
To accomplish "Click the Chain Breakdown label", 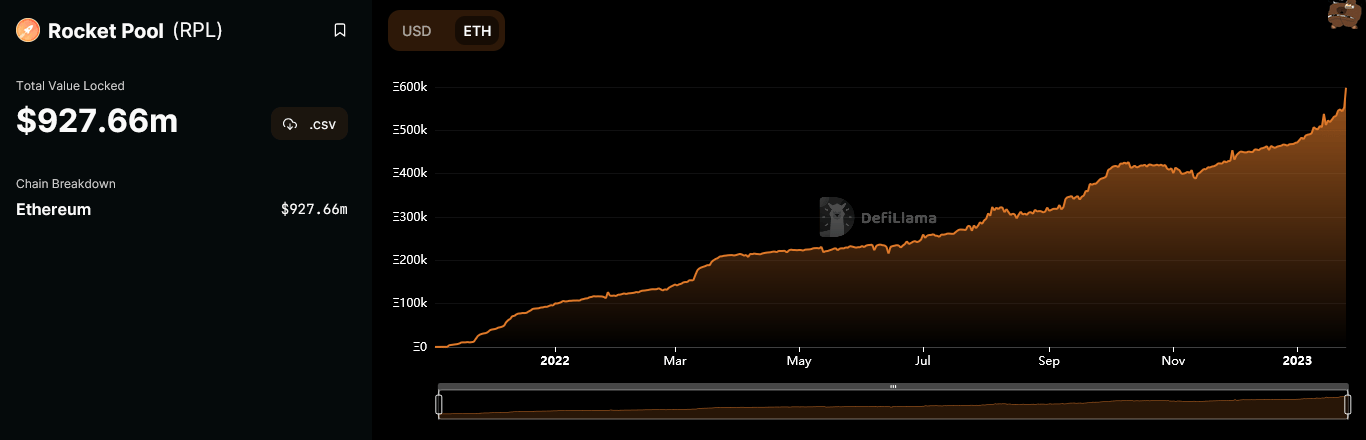I will point(66,184).
